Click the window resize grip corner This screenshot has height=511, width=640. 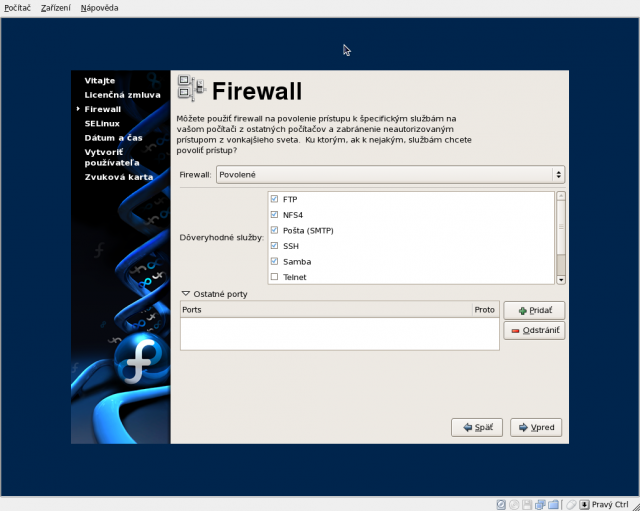pyautogui.click(x=635, y=506)
